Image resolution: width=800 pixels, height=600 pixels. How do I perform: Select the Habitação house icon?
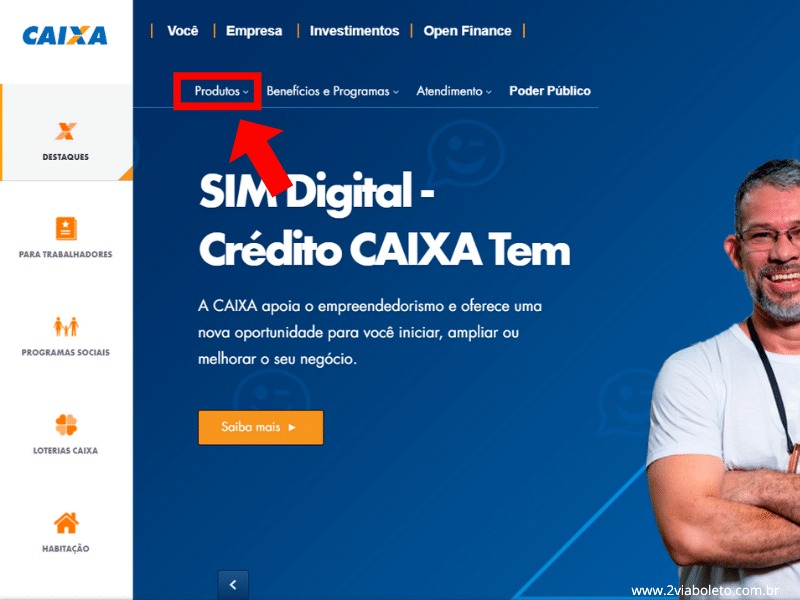66,522
